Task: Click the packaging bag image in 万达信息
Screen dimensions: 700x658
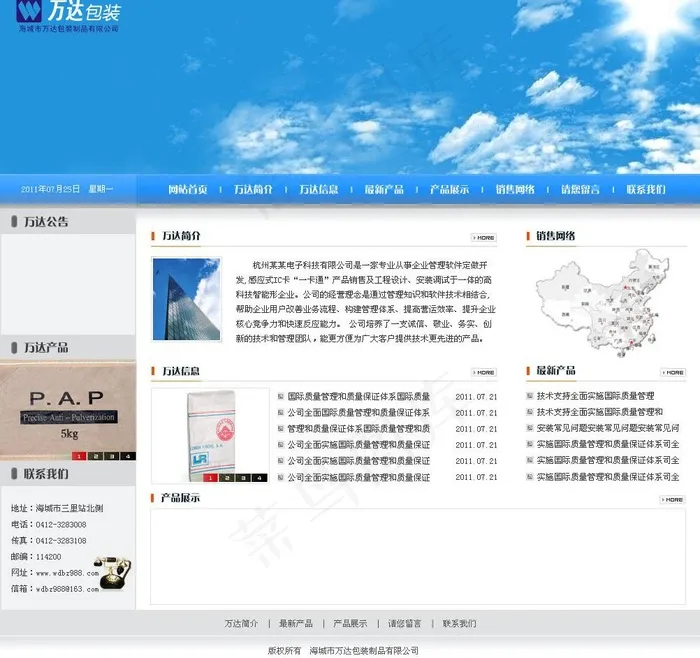Action: click(x=210, y=435)
